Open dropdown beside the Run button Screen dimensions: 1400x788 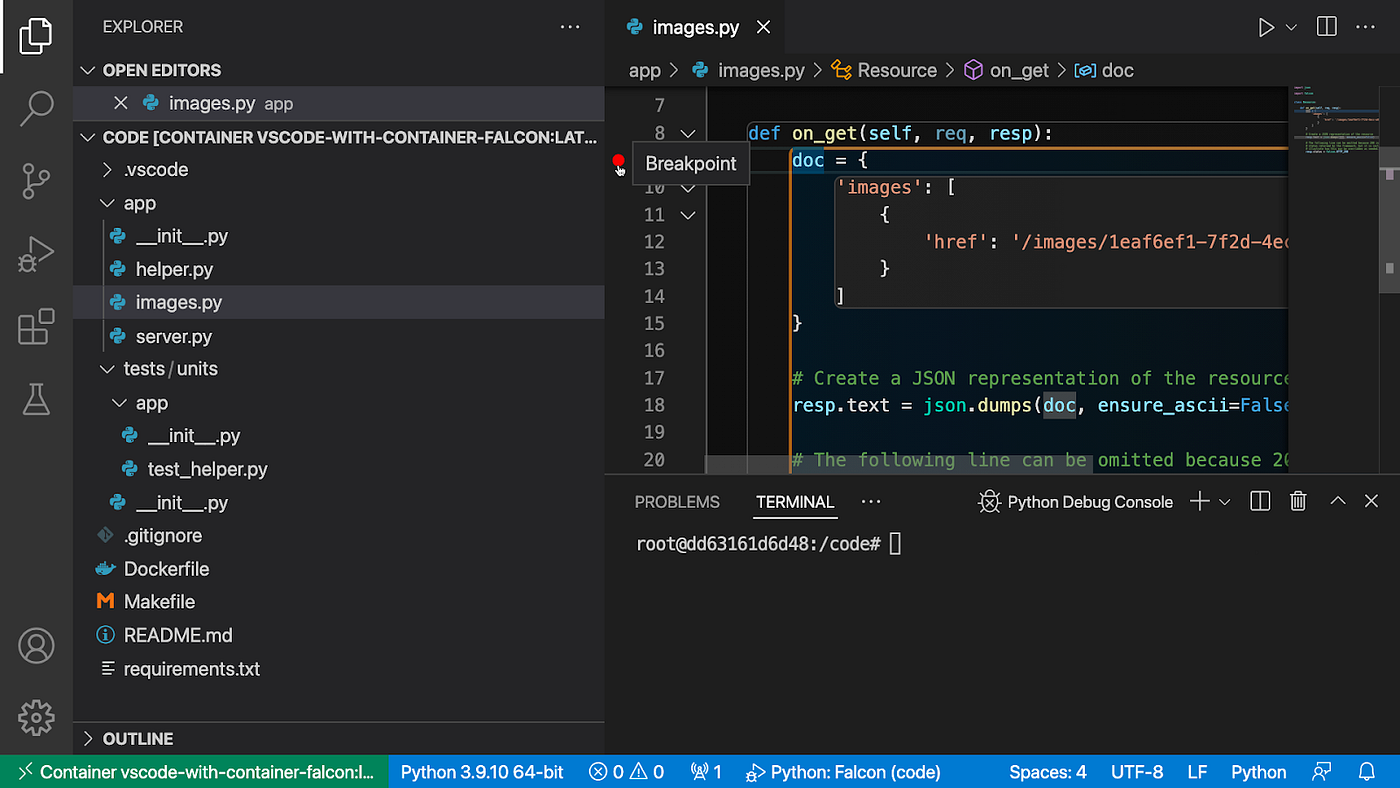[1291, 27]
